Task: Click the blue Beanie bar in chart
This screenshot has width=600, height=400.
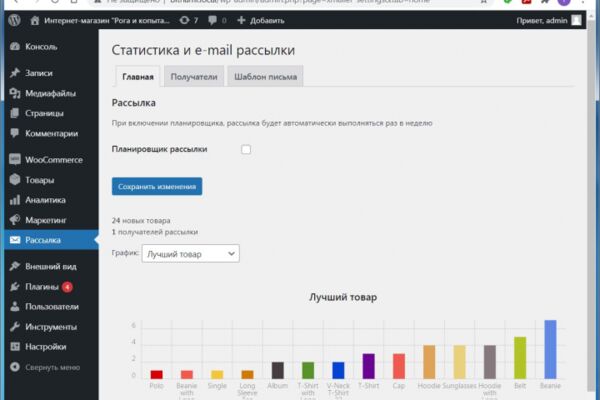Action: [x=550, y=349]
